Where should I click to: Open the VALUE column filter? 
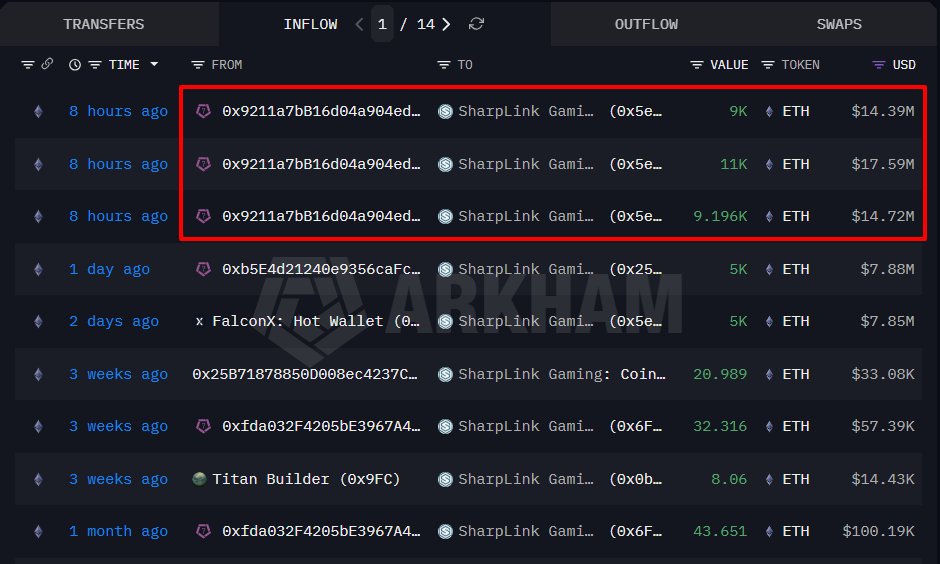697,65
